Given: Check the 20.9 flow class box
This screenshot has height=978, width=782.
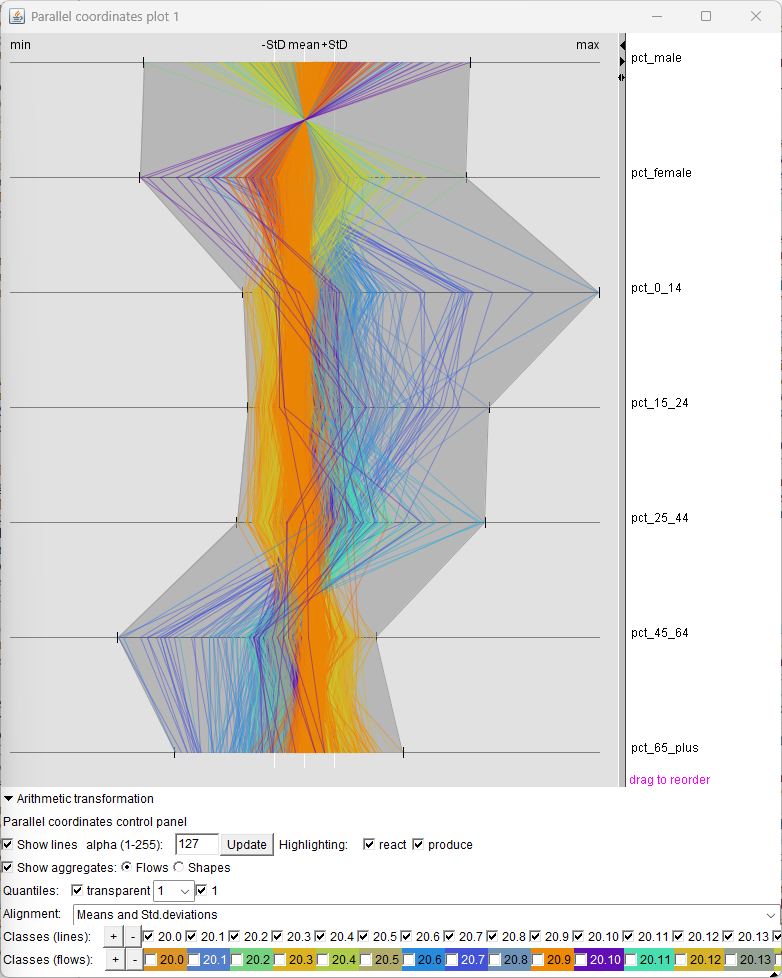Looking at the screenshot, I should tap(538, 959).
